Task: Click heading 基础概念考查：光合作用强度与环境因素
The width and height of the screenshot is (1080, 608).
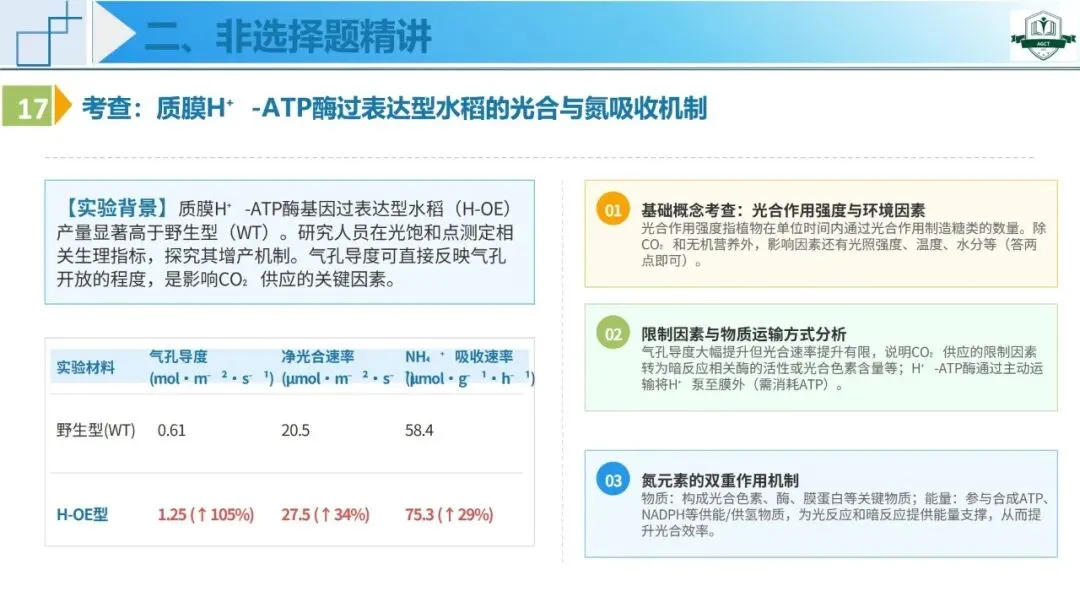Action: [783, 210]
